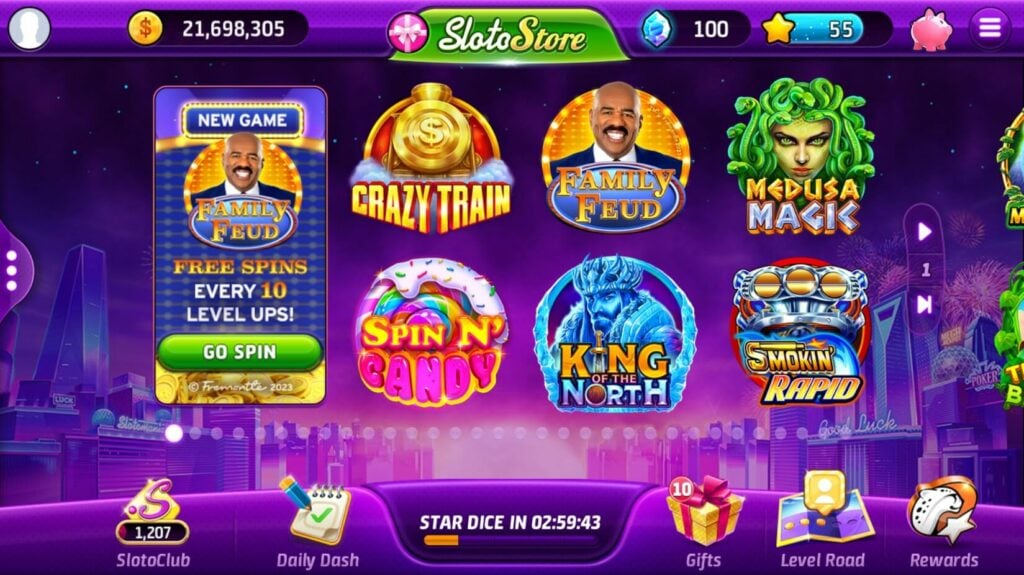This screenshot has height=575, width=1024.
Task: Open the Rewards cheetah icon
Action: click(x=943, y=511)
